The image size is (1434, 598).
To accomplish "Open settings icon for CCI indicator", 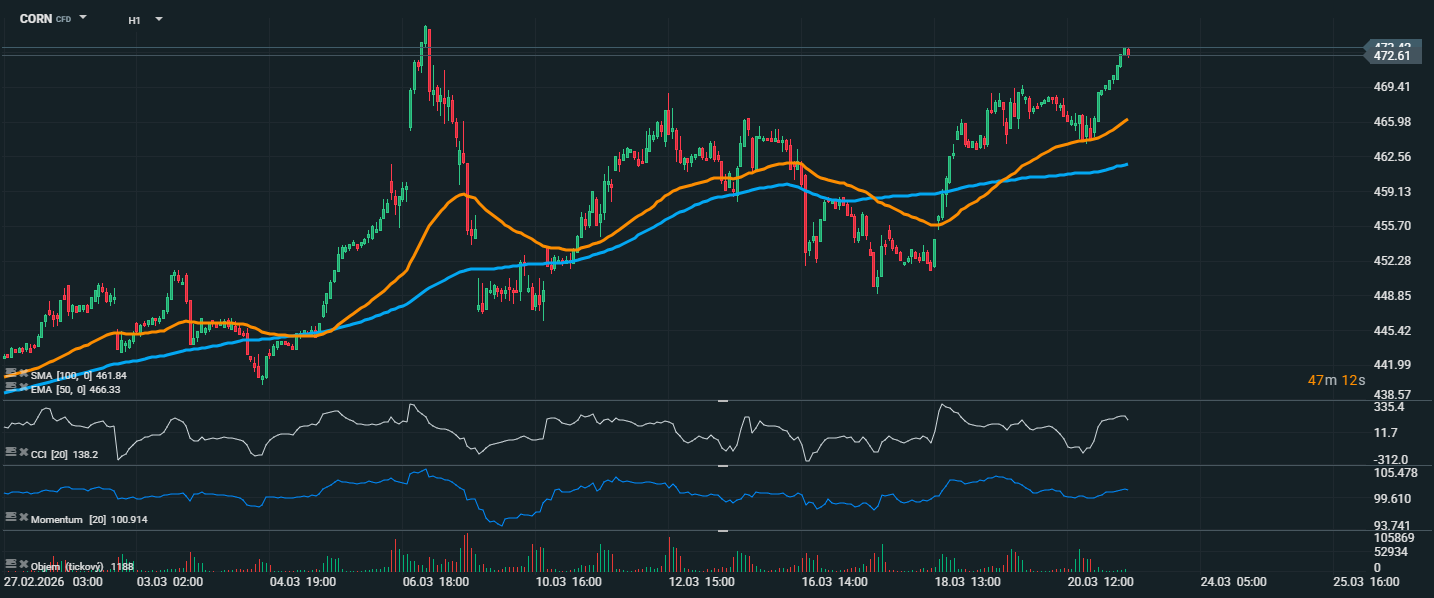I will [x=10, y=452].
